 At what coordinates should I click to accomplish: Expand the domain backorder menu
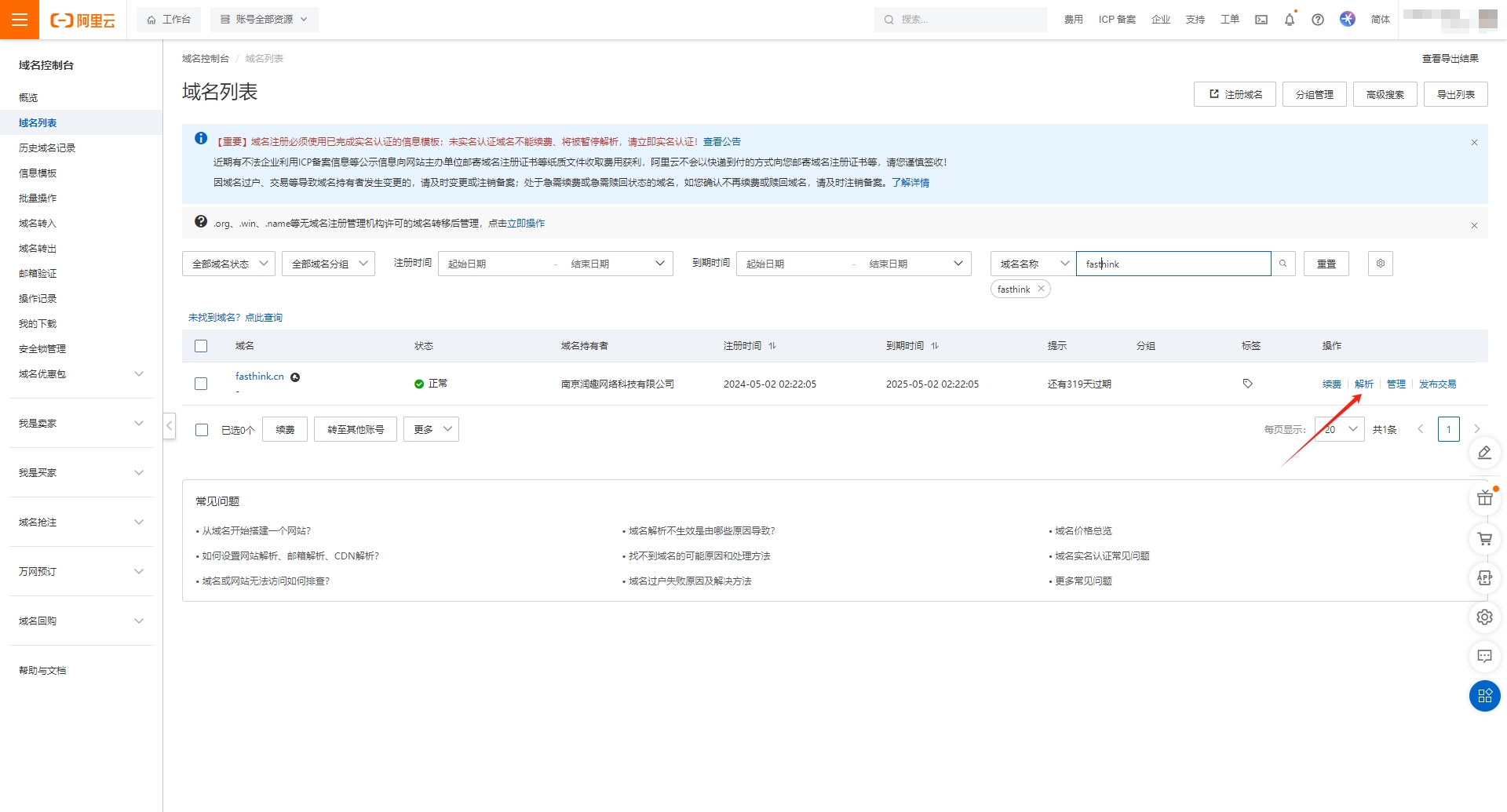click(x=82, y=522)
